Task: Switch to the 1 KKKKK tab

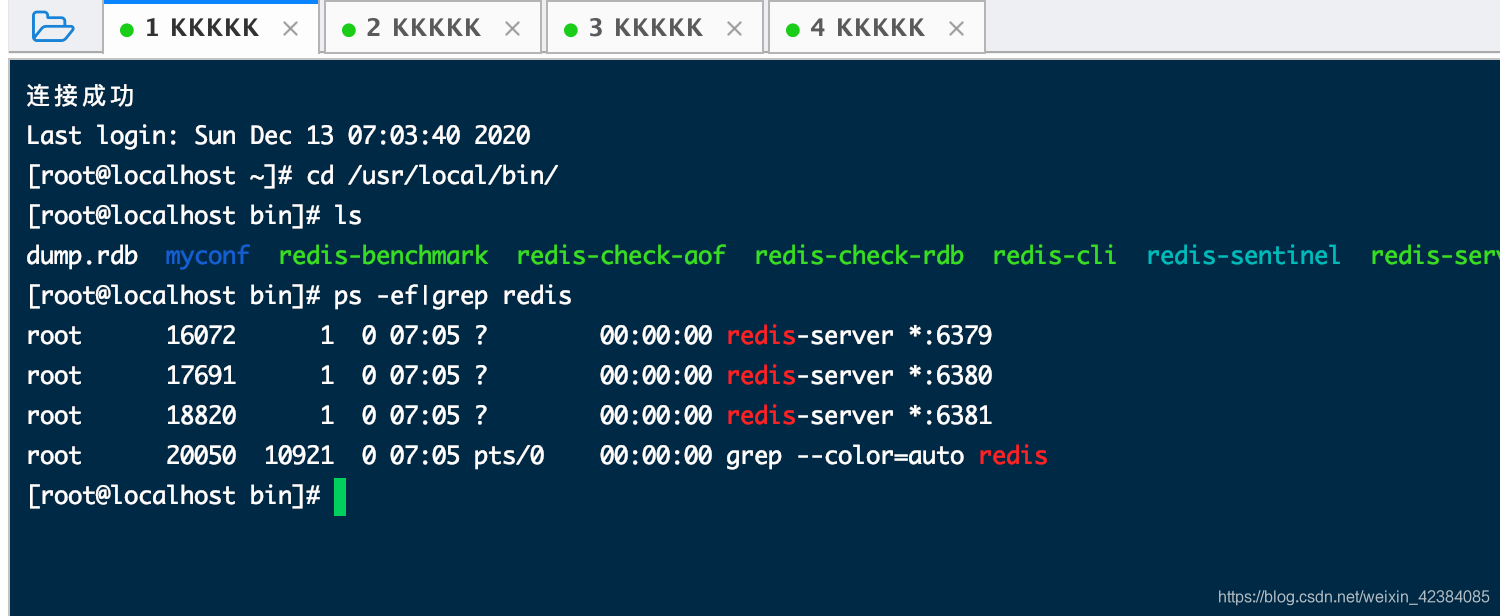Action: pyautogui.click(x=211, y=28)
